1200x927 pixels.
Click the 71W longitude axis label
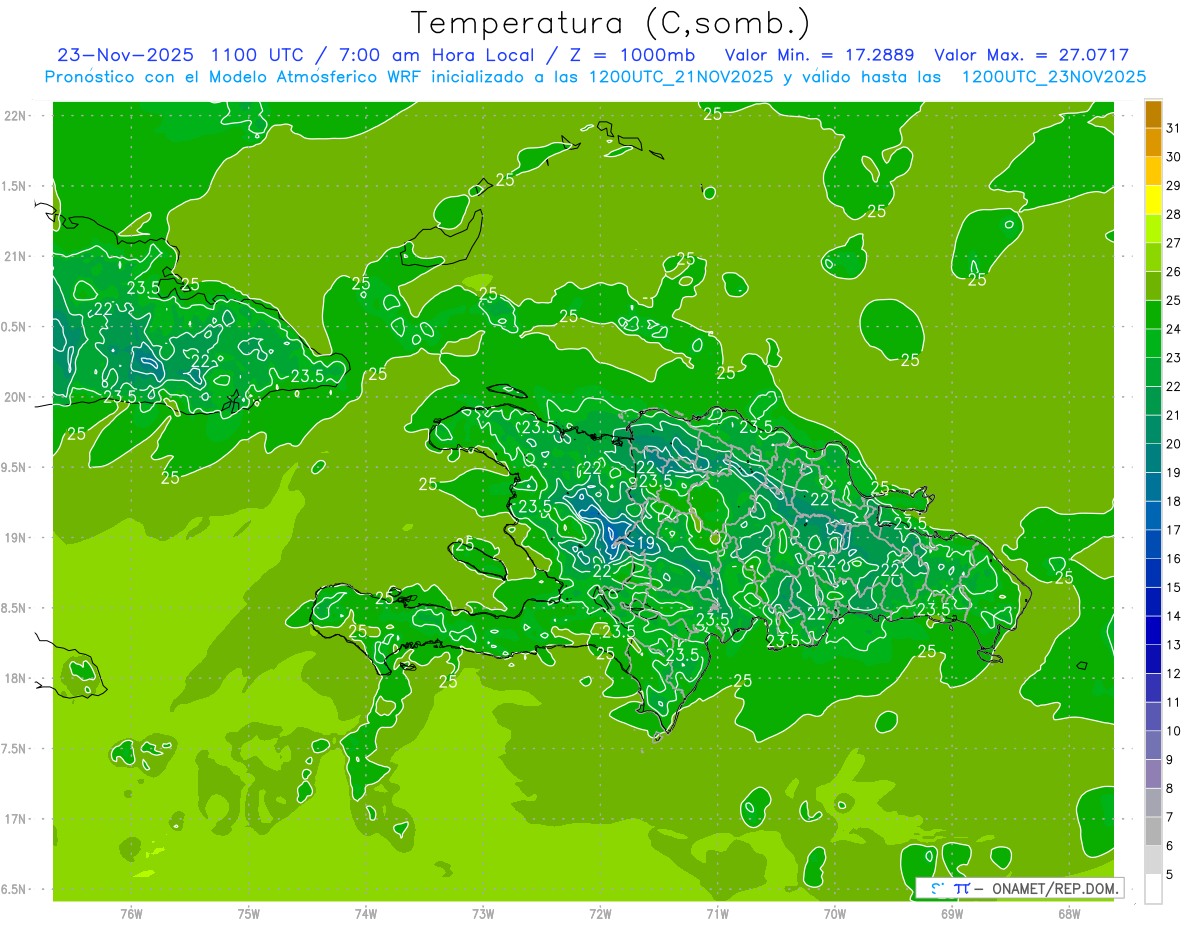(x=717, y=914)
